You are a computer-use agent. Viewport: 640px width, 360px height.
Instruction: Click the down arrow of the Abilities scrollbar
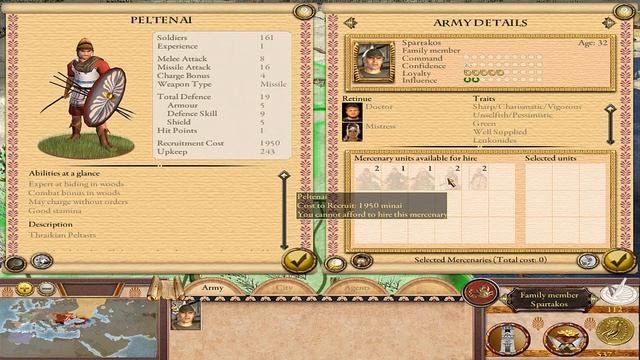284,246
